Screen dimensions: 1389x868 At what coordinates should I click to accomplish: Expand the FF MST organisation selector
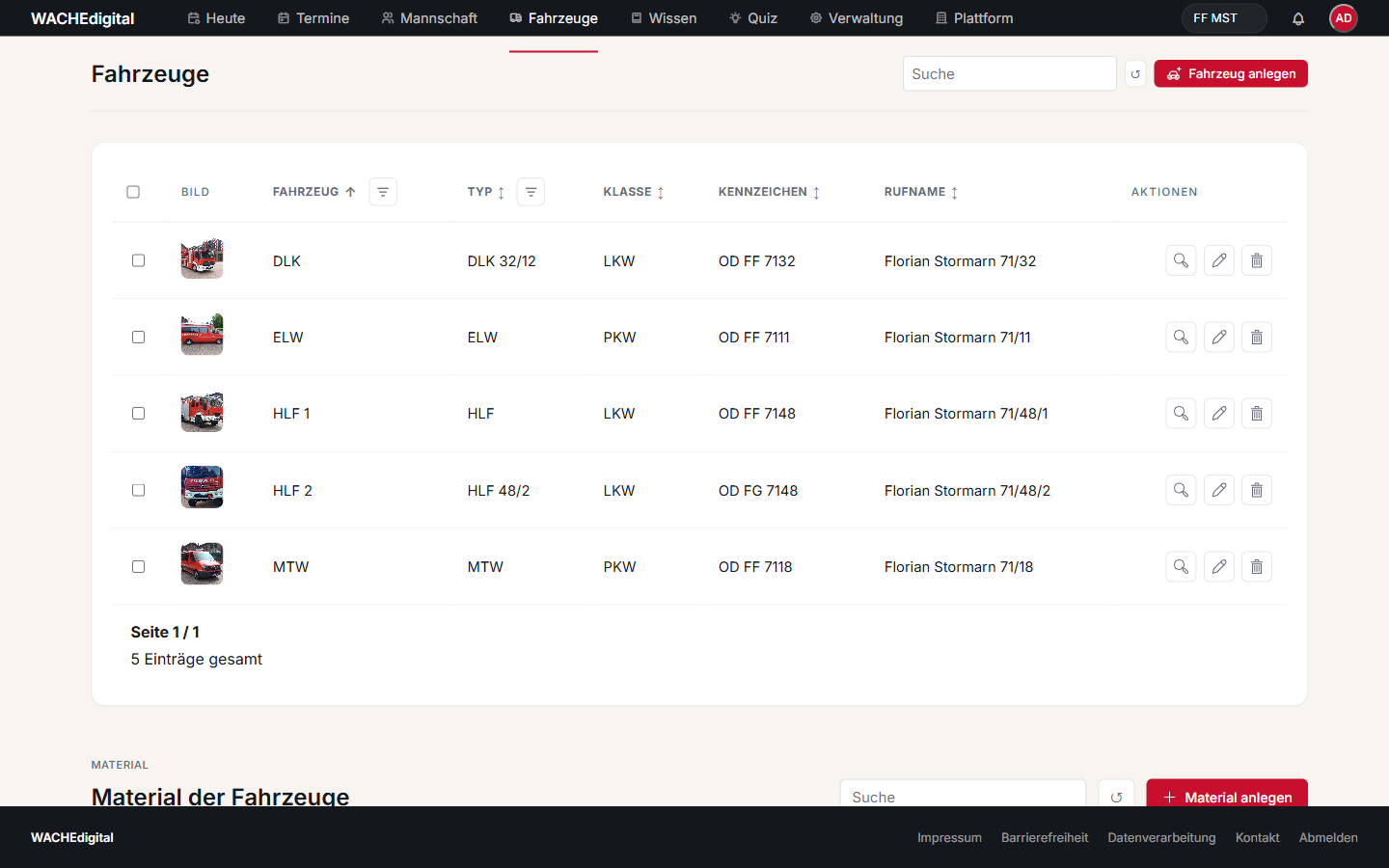tap(1224, 18)
